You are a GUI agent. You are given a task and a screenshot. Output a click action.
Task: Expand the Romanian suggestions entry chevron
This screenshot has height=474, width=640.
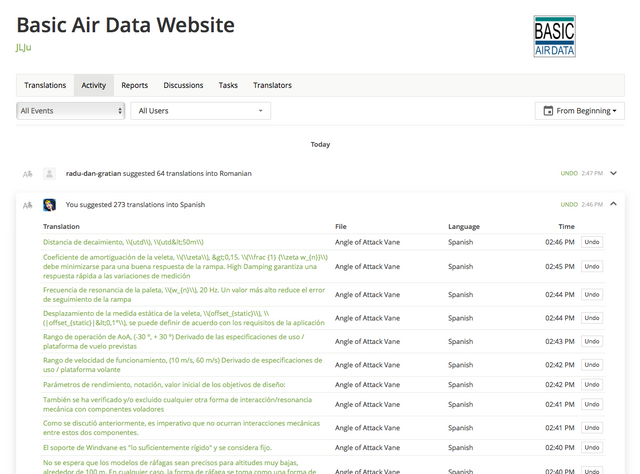click(613, 173)
